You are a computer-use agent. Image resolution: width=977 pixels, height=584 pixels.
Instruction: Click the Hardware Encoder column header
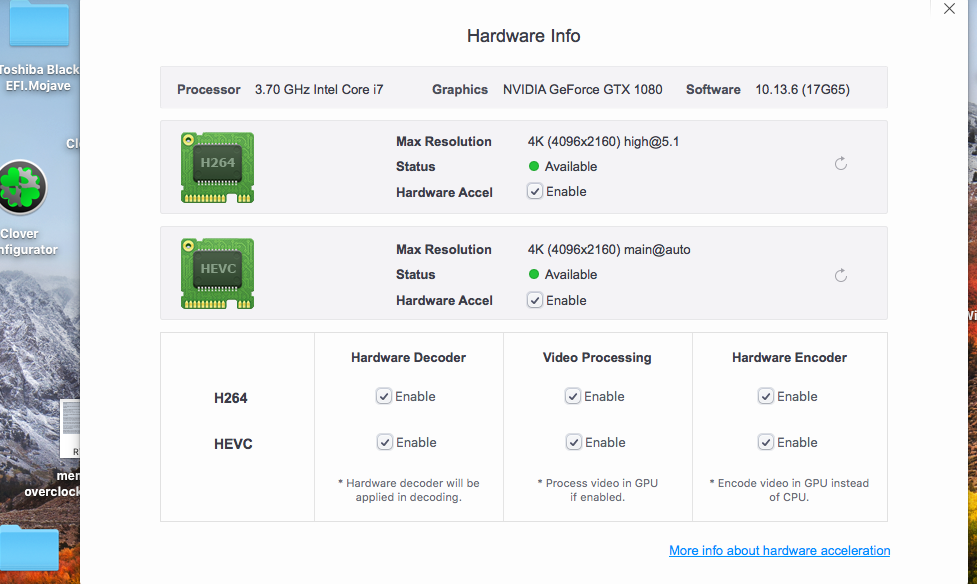pos(789,358)
